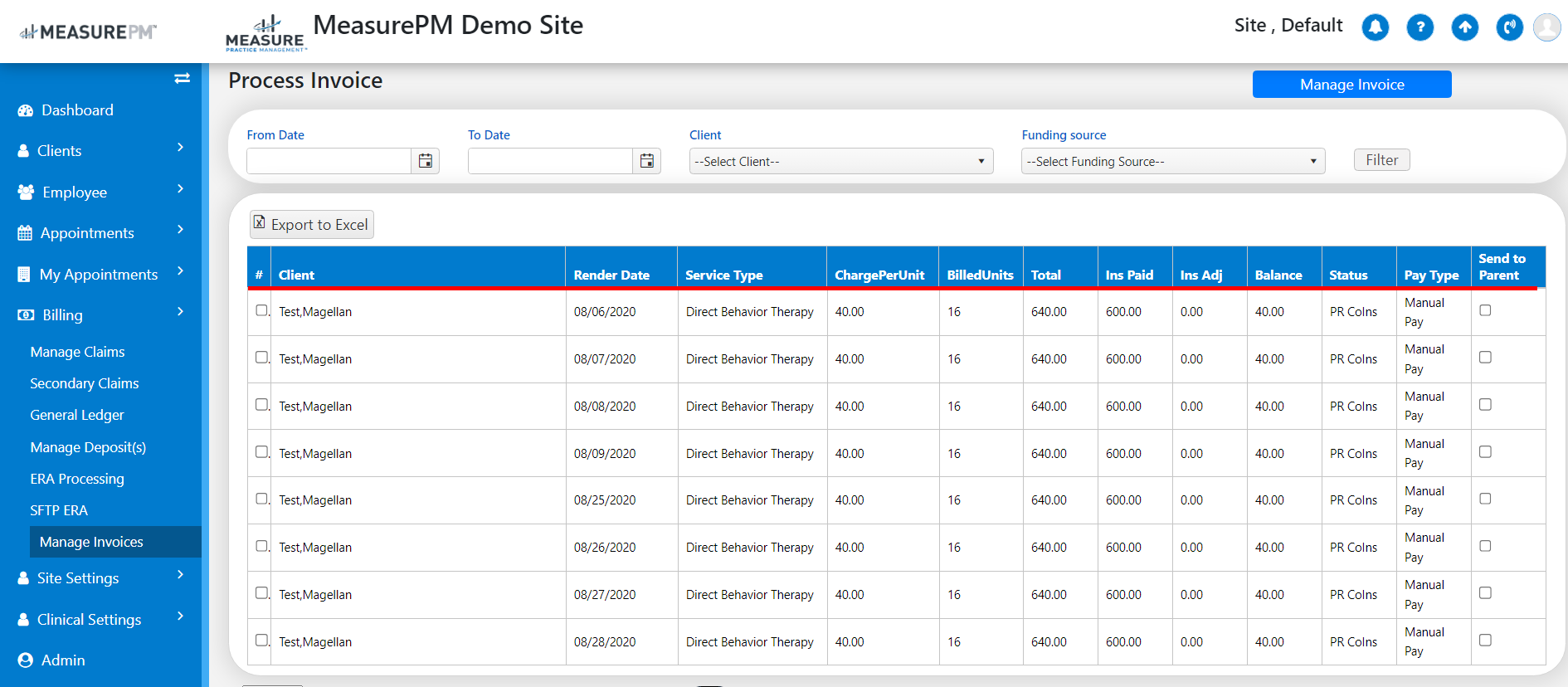
Task: Focus the To Date input field
Action: point(550,161)
